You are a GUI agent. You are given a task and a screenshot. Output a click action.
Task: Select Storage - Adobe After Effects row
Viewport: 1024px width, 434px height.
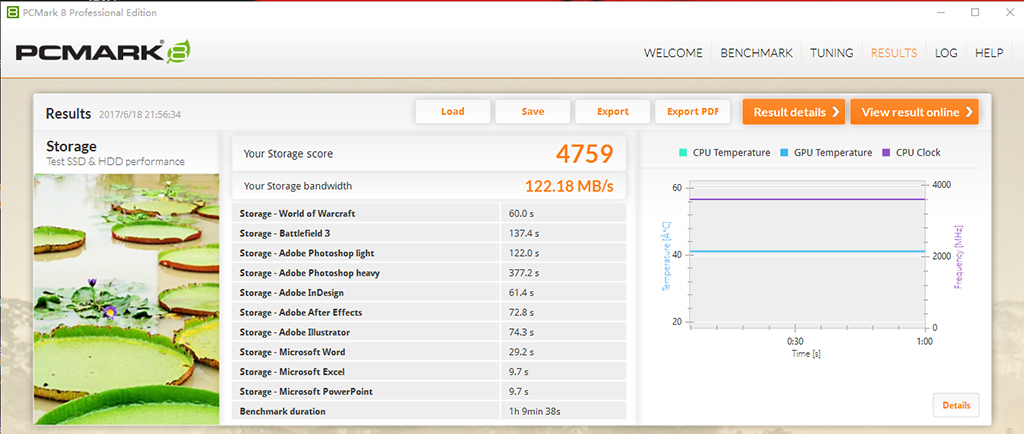(429, 313)
